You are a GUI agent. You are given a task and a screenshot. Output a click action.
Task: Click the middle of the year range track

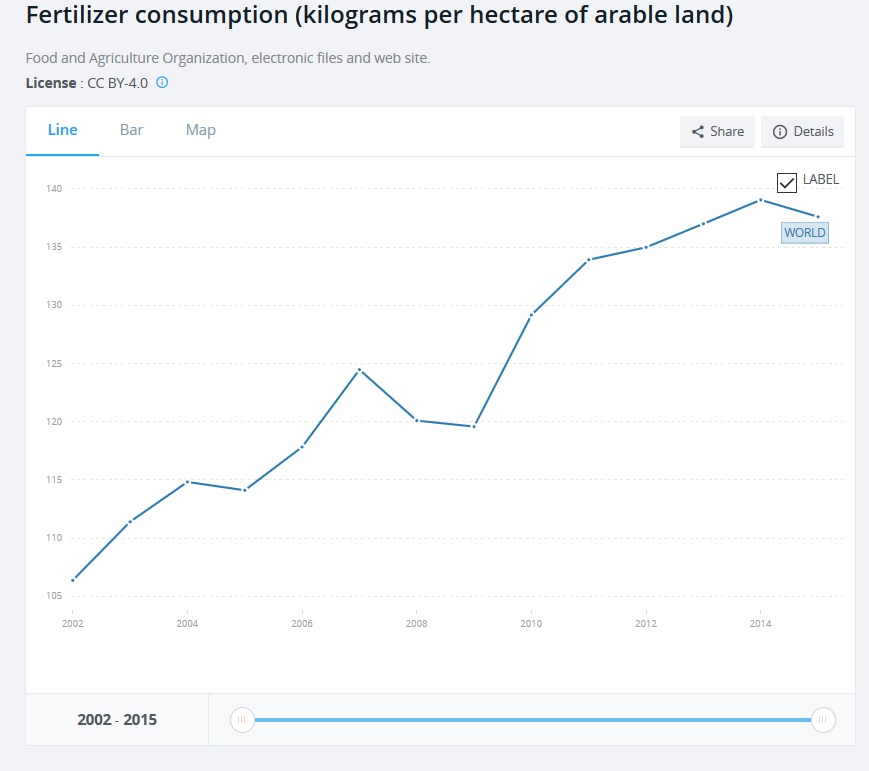coord(531,720)
